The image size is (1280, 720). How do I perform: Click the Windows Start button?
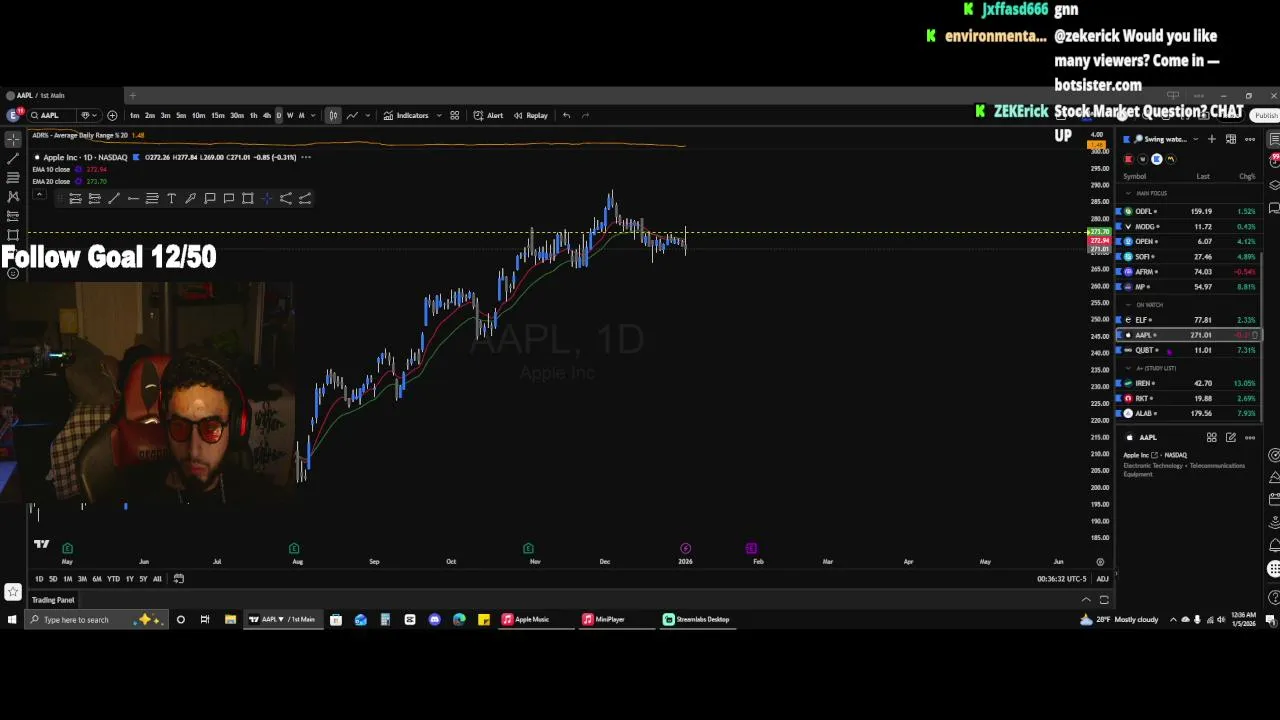[x=12, y=620]
